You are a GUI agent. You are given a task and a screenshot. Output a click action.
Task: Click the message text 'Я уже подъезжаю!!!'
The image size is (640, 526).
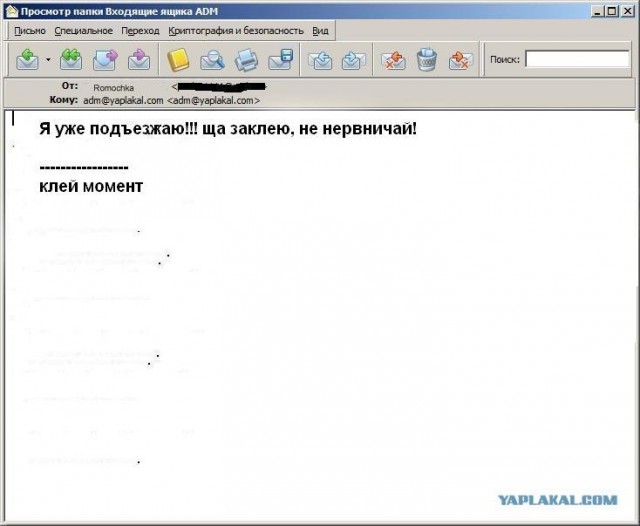pos(118,129)
